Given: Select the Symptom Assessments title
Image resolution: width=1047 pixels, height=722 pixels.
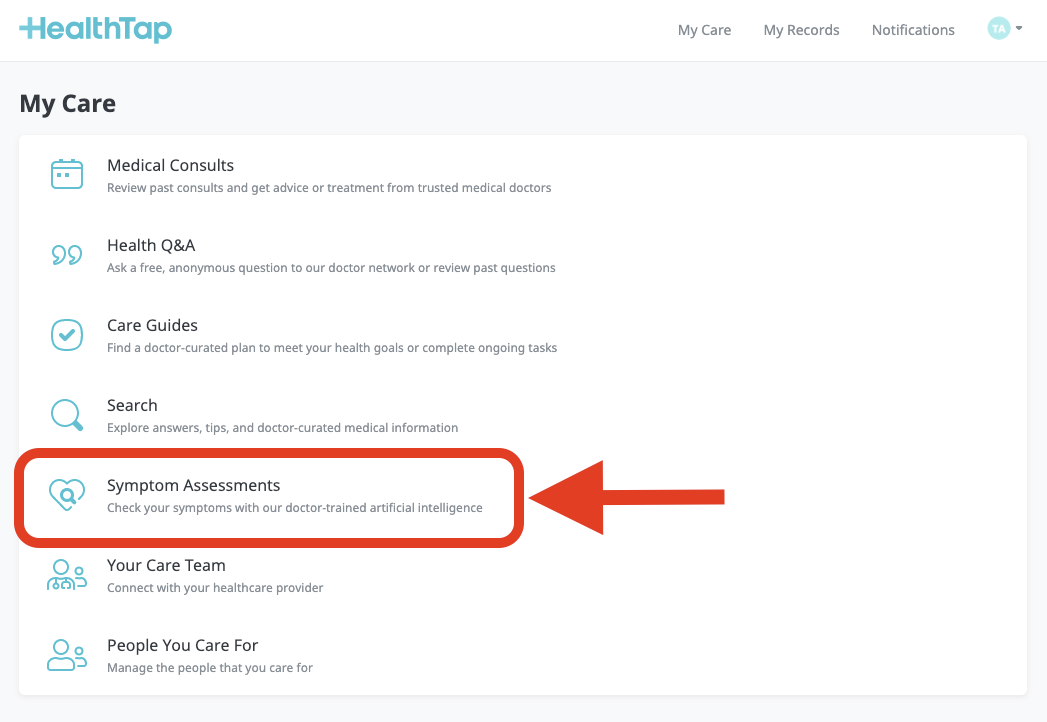Looking at the screenshot, I should (193, 485).
